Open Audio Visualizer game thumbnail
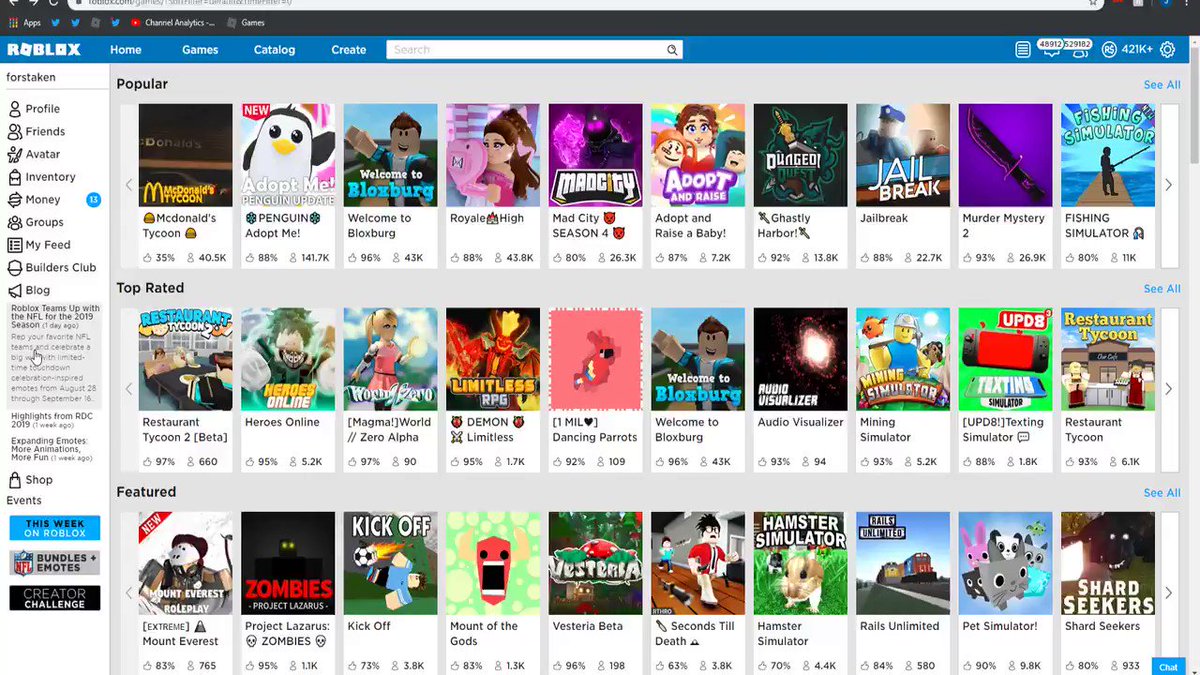The width and height of the screenshot is (1200, 675). (801, 359)
